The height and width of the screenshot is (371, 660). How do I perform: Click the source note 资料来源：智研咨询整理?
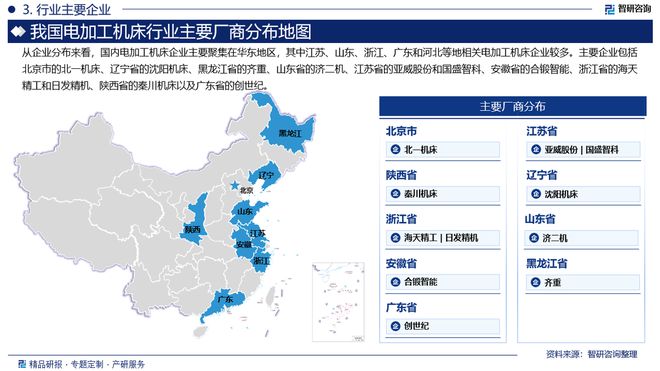pos(592,354)
